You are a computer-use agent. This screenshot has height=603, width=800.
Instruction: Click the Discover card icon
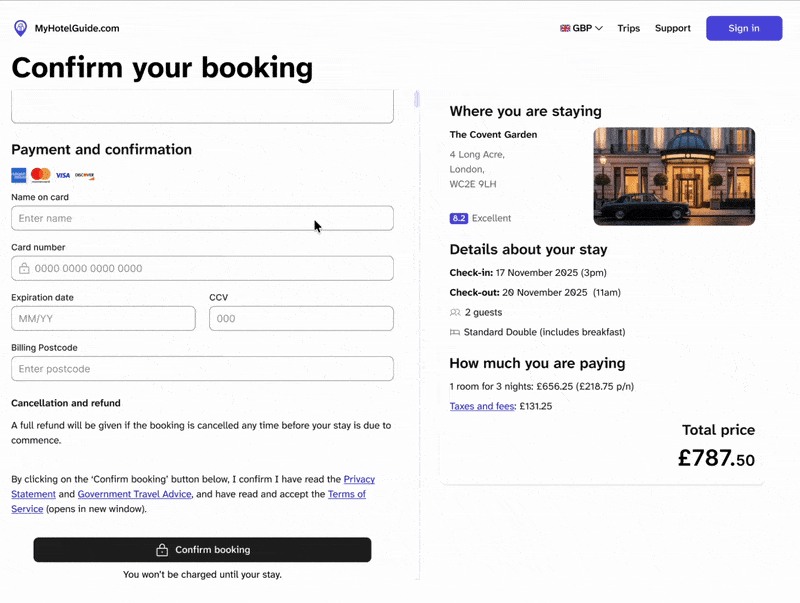[x=85, y=175]
